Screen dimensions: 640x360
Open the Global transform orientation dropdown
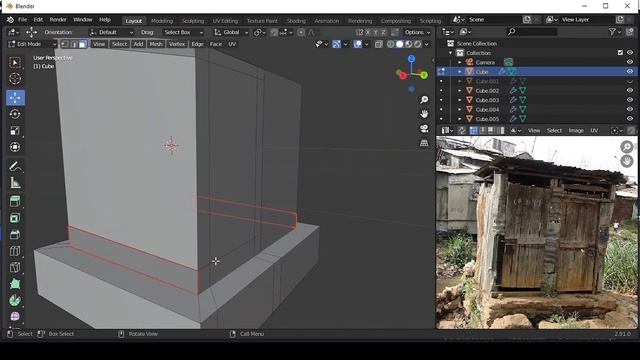click(x=231, y=32)
